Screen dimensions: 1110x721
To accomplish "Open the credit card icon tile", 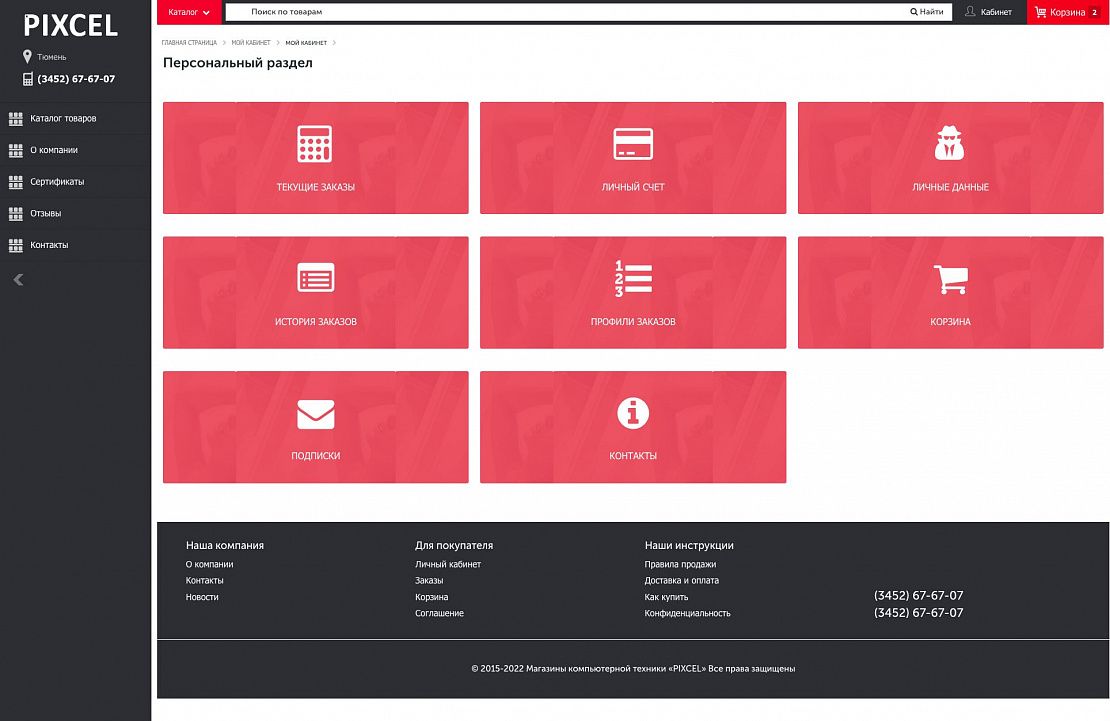I will tap(632, 144).
